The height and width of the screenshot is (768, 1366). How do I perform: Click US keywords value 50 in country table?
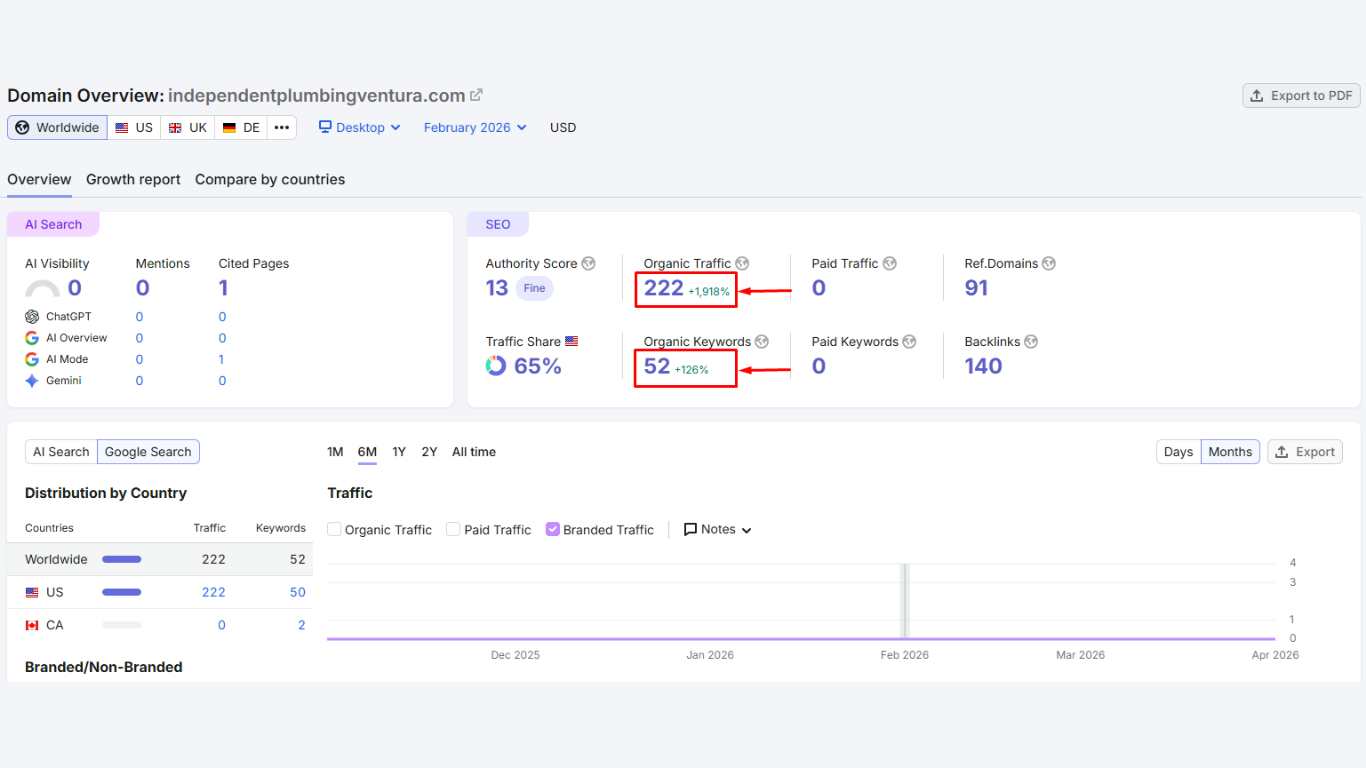coord(298,593)
